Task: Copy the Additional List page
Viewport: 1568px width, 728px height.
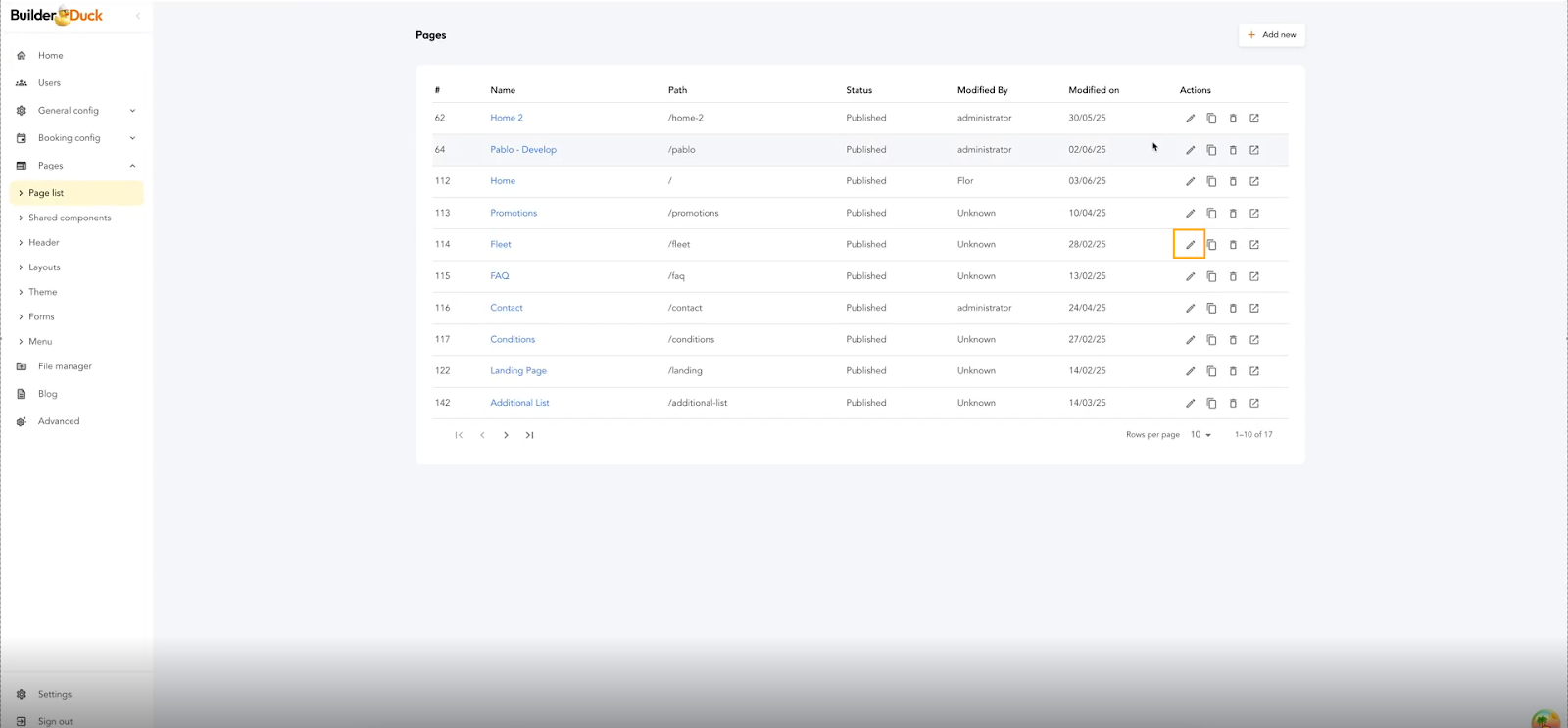Action: (x=1211, y=404)
